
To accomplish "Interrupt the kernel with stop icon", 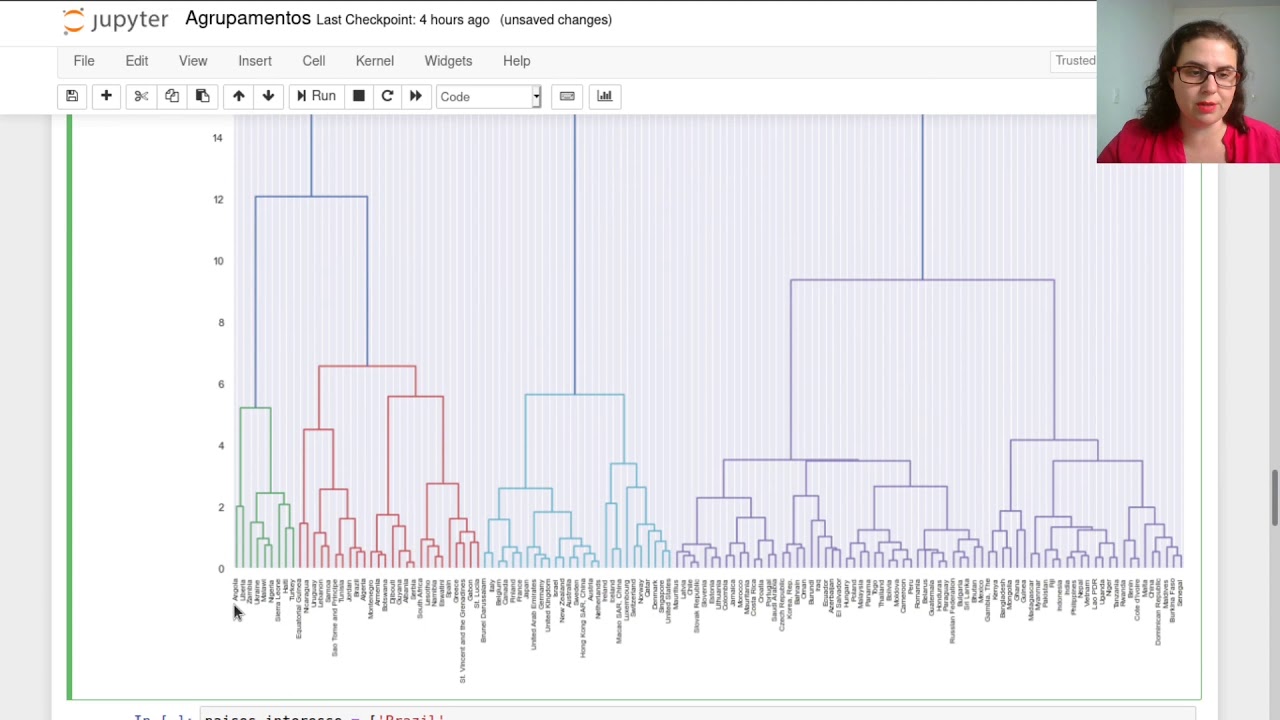I will (358, 96).
